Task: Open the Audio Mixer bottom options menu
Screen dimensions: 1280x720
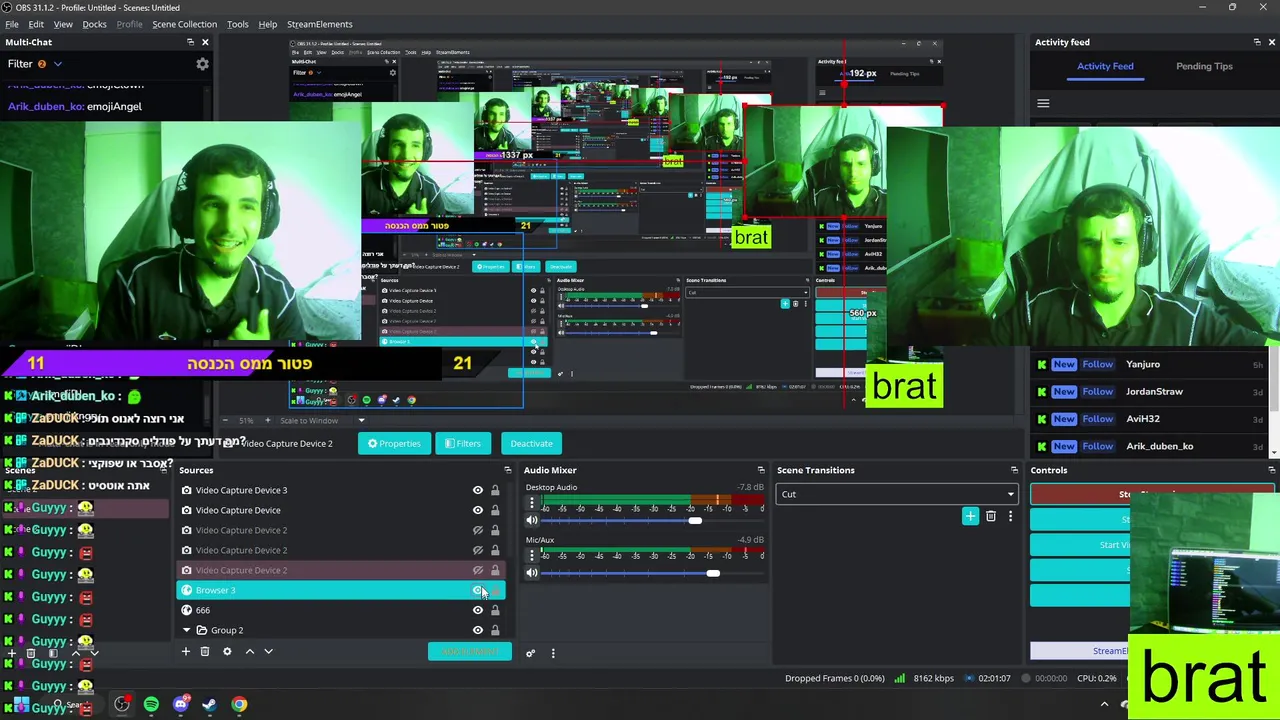Action: pos(553,653)
